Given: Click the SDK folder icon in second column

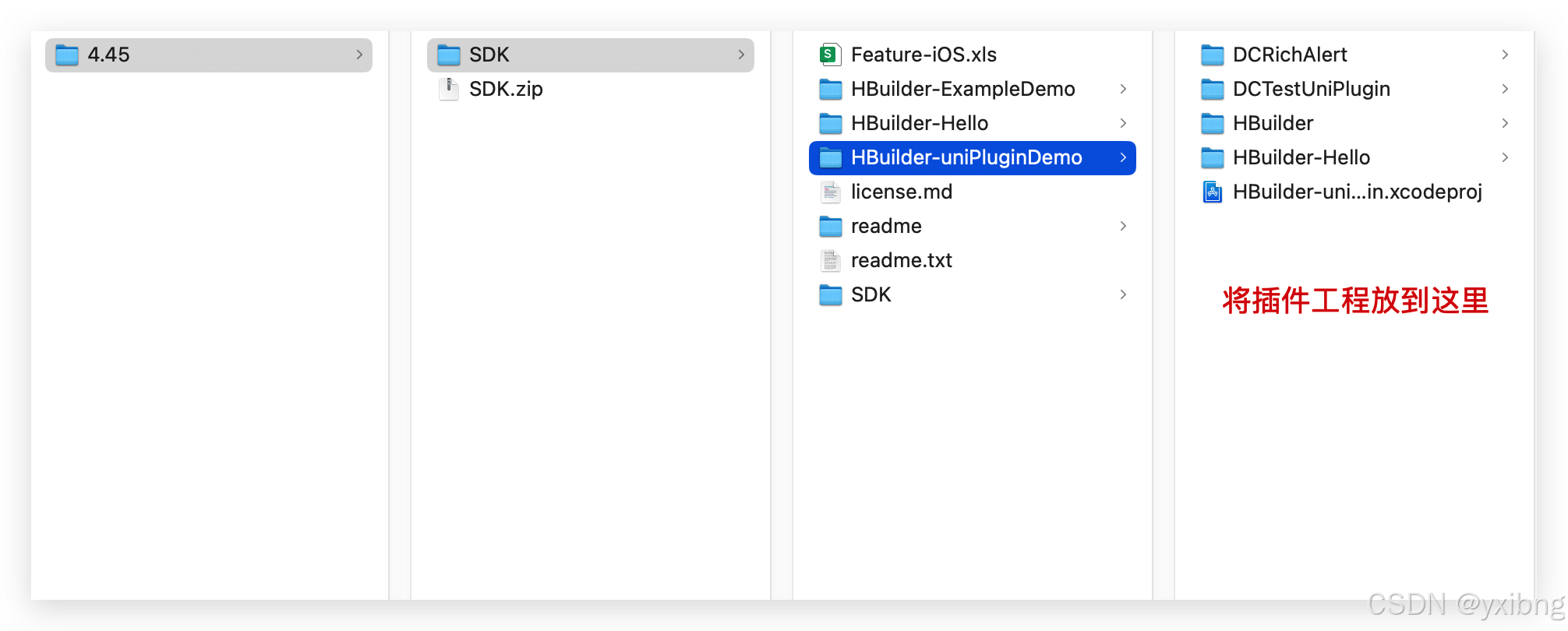Looking at the screenshot, I should (449, 55).
